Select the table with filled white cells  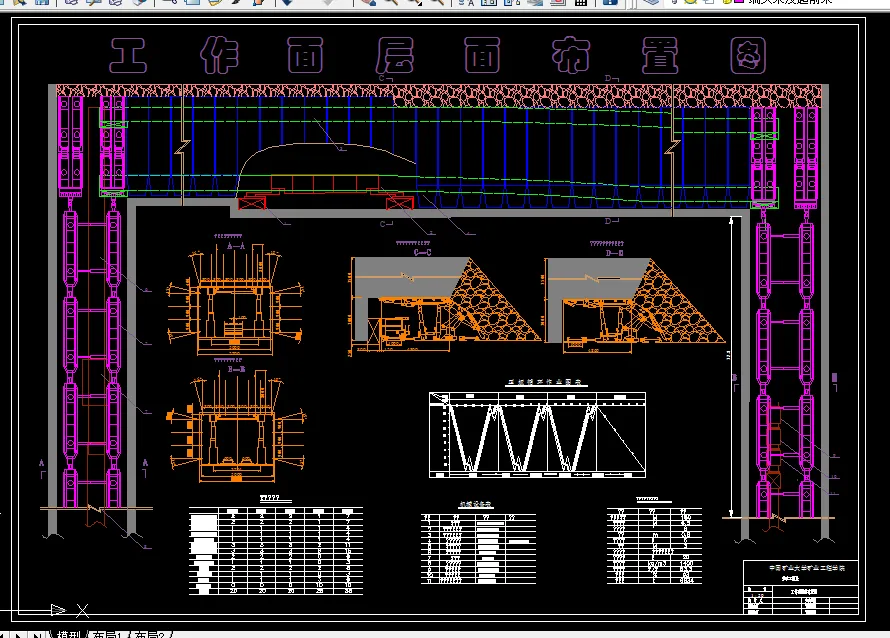pyautogui.click(x=276, y=551)
